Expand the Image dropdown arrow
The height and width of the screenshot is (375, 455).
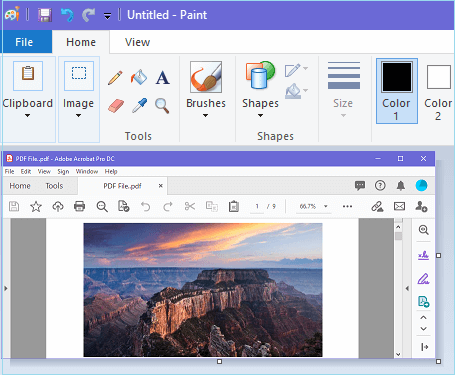pos(78,116)
